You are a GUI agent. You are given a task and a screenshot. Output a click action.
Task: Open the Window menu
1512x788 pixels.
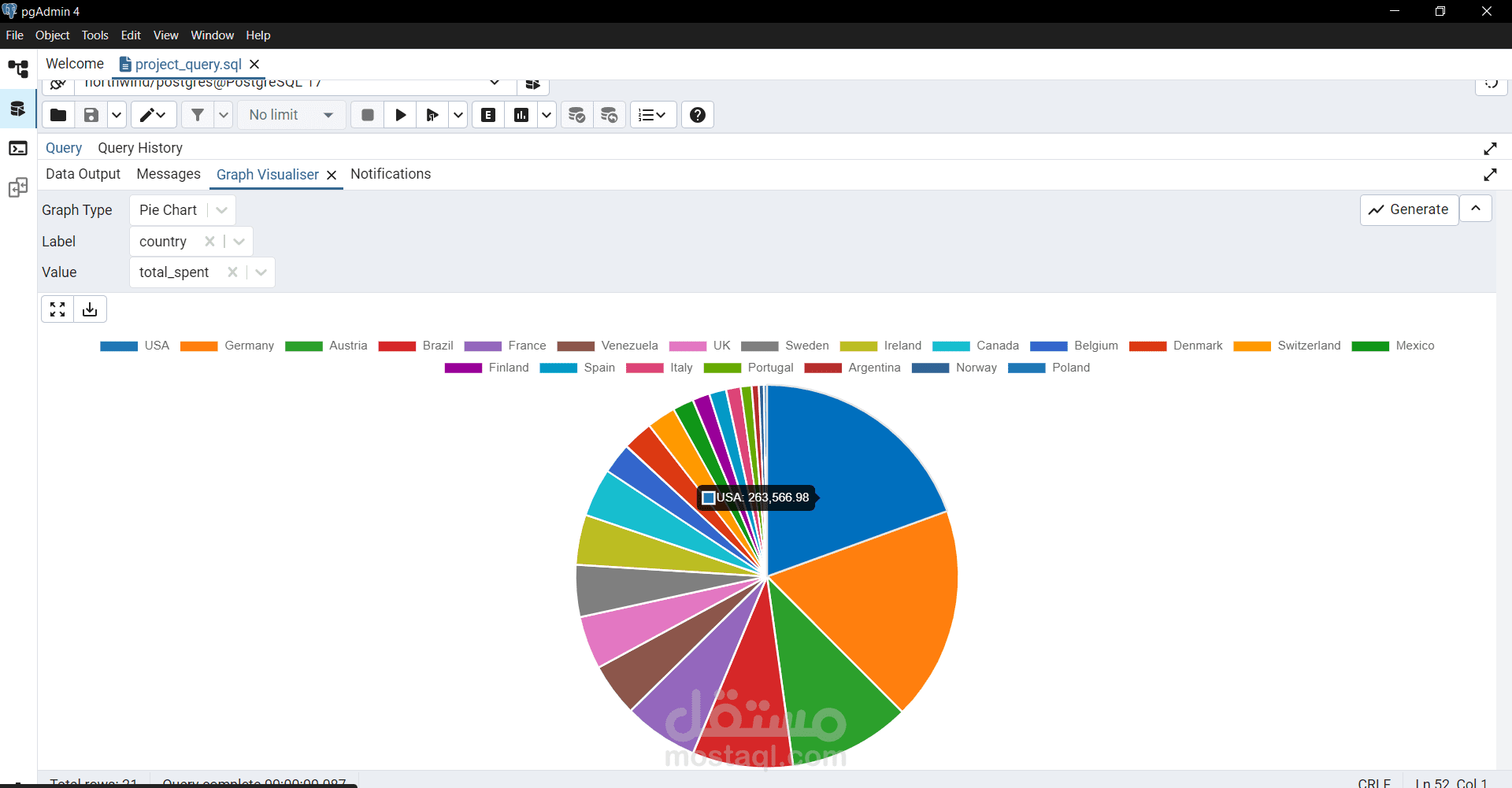coord(213,35)
